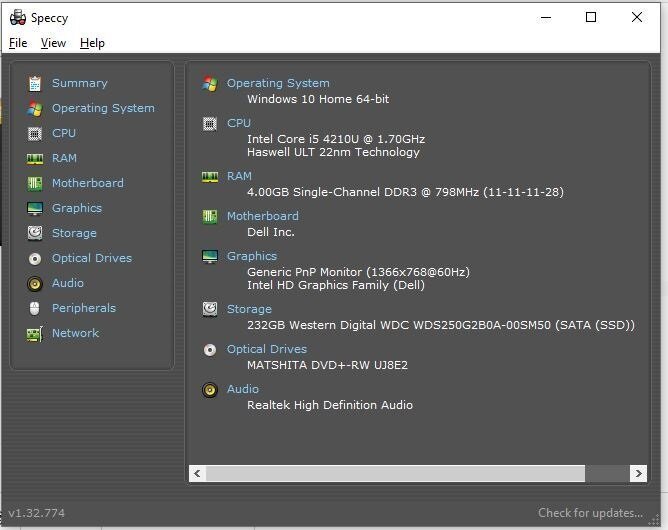Open Operating System heading in summary panel
668x530 pixels.
(x=278, y=83)
